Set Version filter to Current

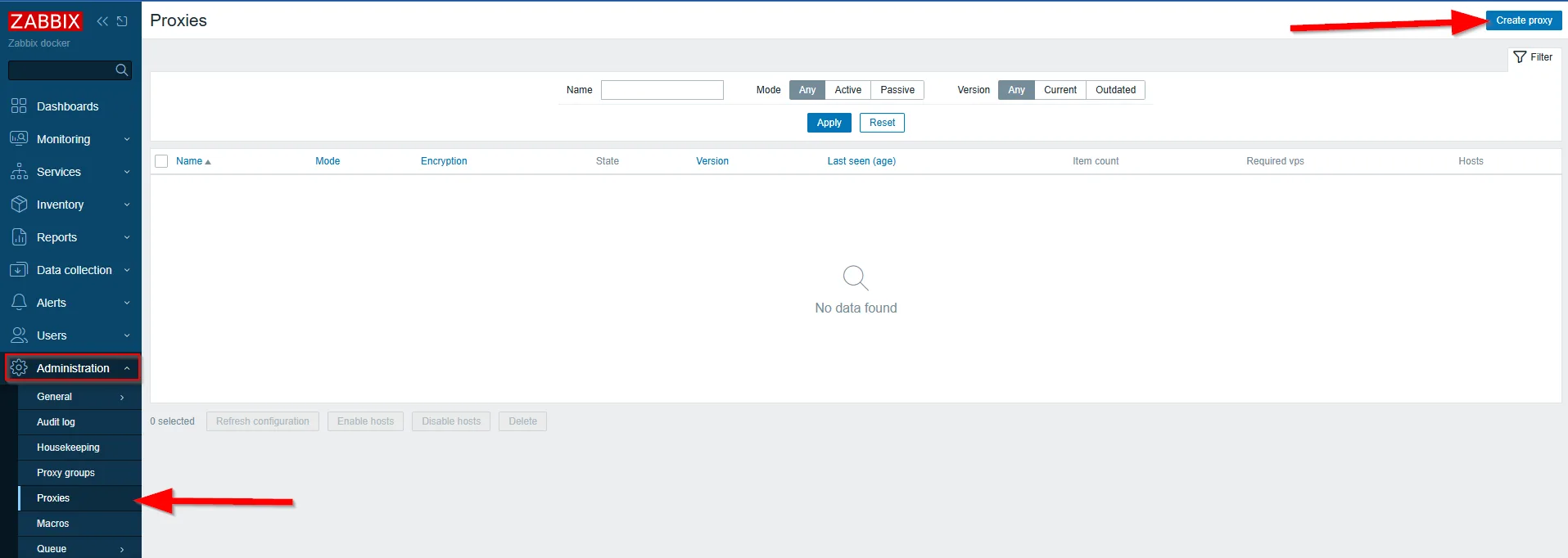[1060, 90]
